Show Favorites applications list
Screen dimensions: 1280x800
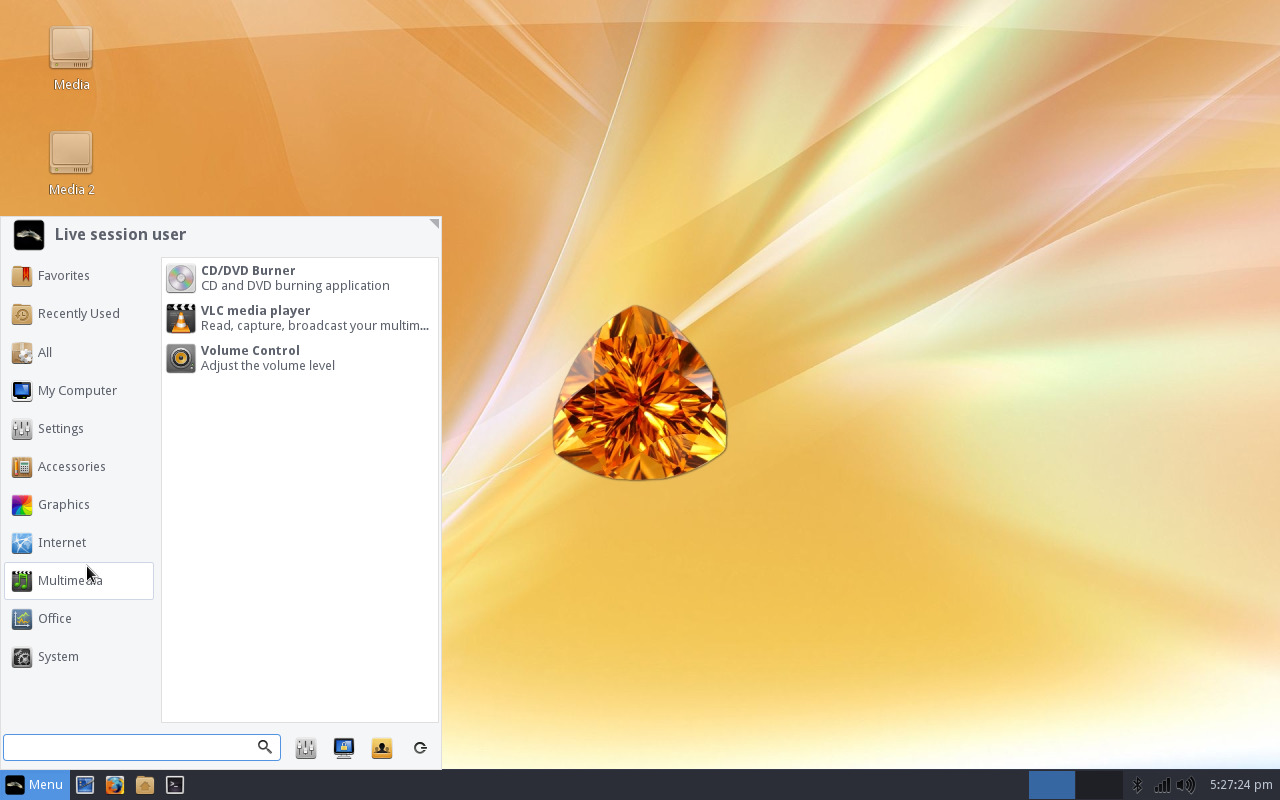(63, 275)
